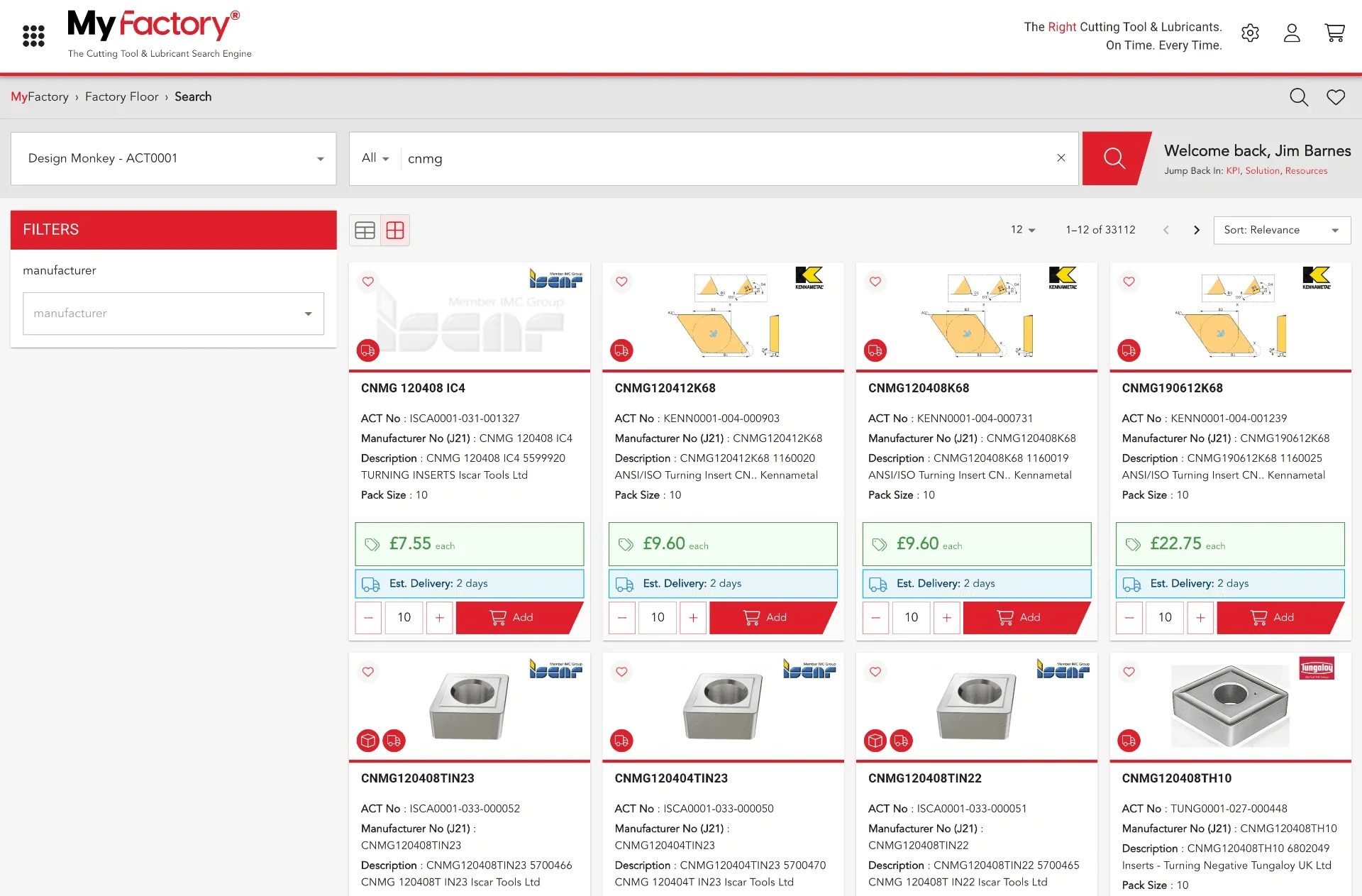
Task: Add CNMG120412K68 to cart
Action: pyautogui.click(x=773, y=617)
